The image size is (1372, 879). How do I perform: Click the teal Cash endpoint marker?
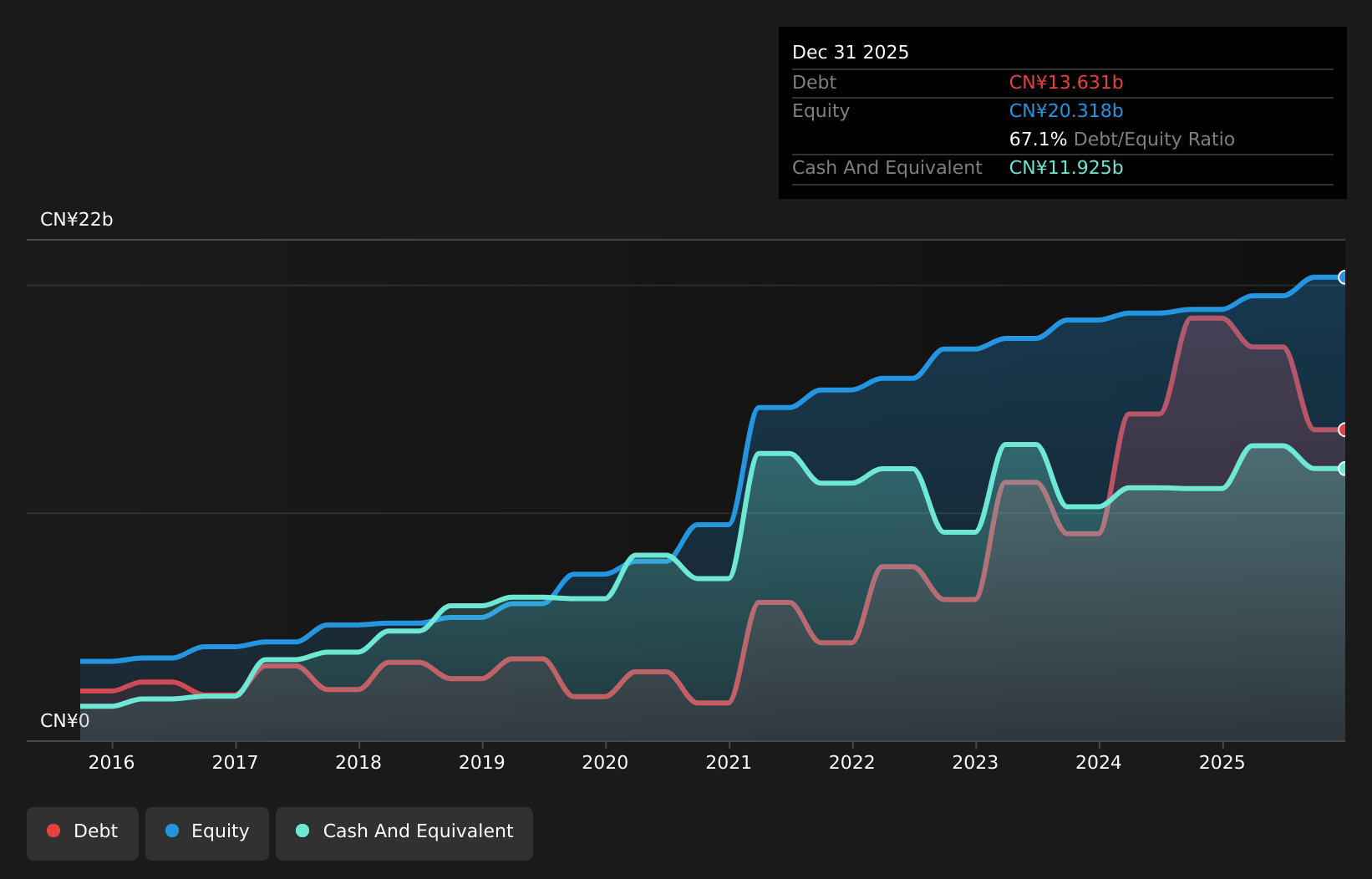(1344, 469)
